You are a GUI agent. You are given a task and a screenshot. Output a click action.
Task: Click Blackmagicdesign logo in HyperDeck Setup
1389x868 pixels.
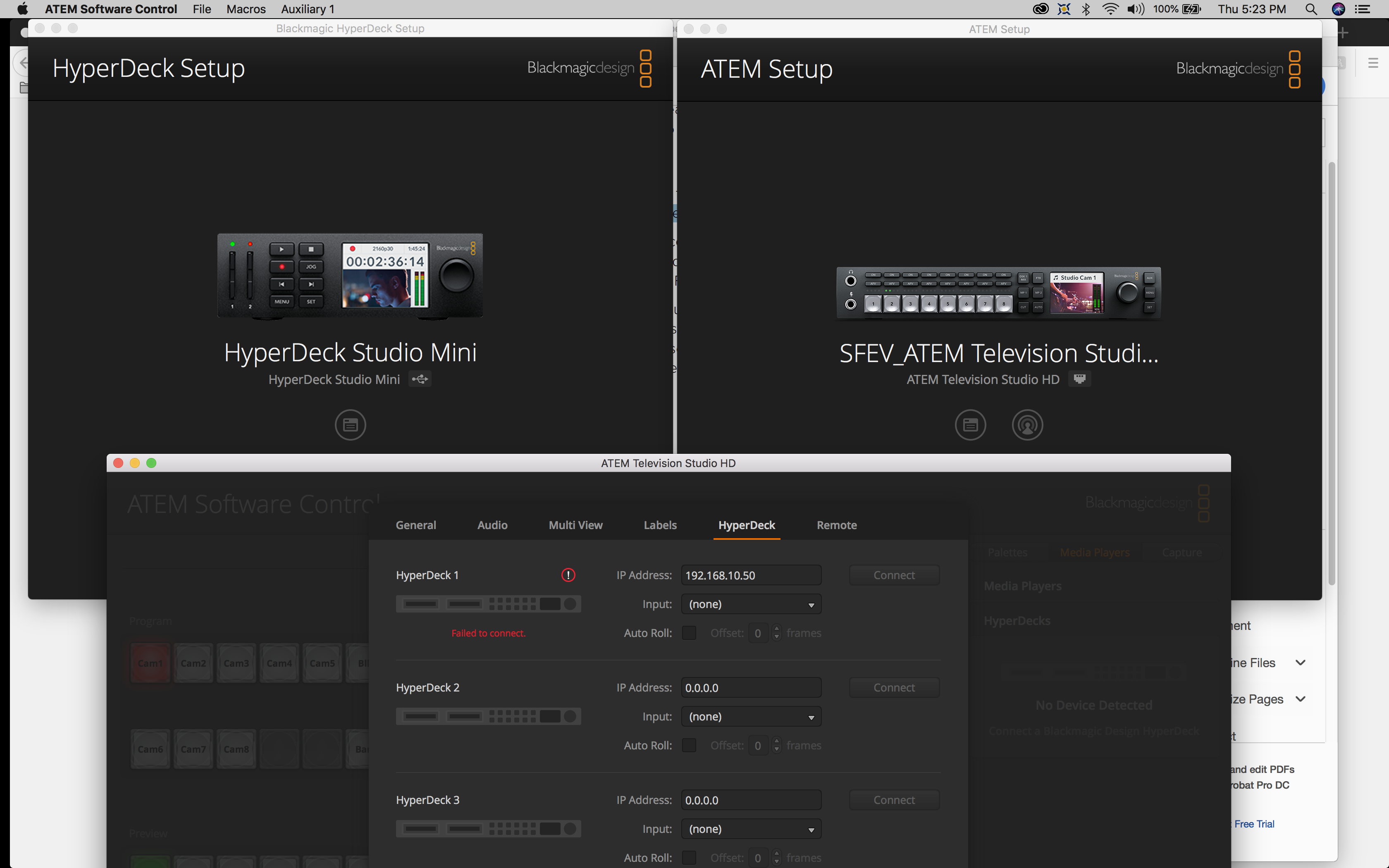tap(589, 68)
